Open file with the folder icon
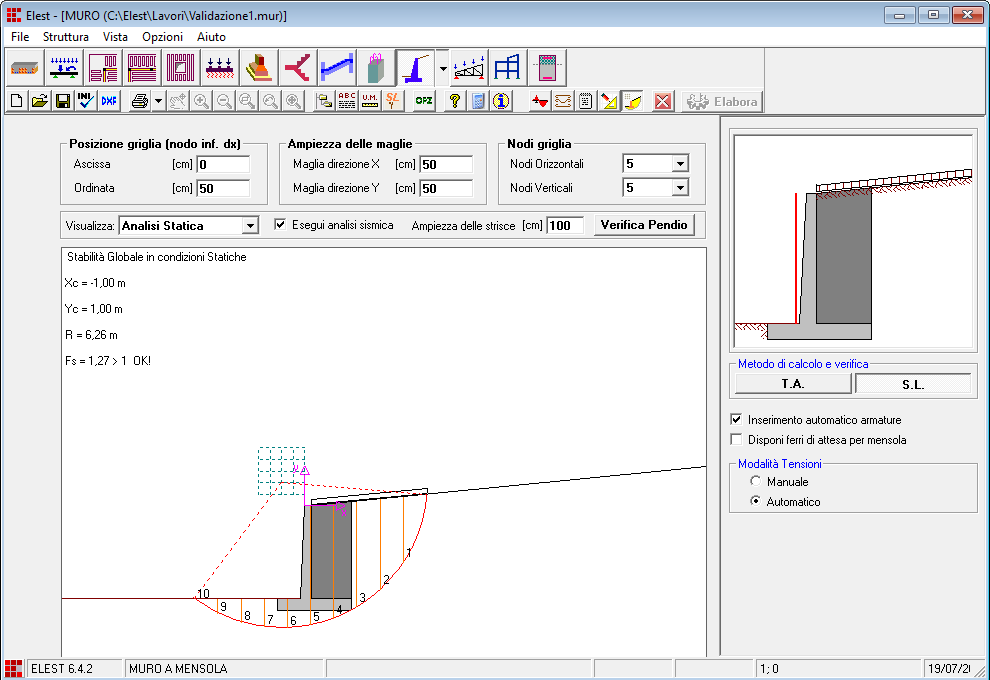Screen dimensions: 990x680 40,101
